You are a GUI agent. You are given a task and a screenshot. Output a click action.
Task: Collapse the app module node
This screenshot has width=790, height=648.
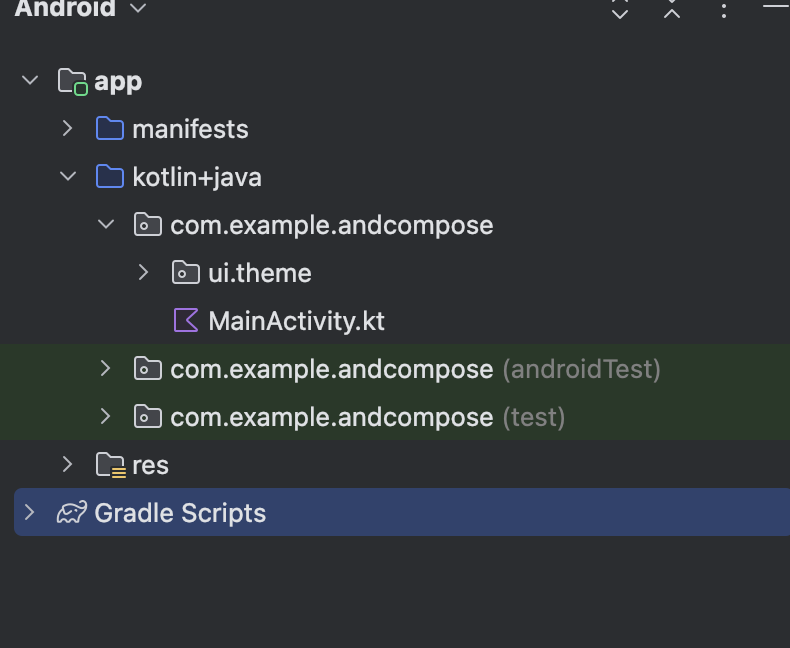(x=30, y=81)
